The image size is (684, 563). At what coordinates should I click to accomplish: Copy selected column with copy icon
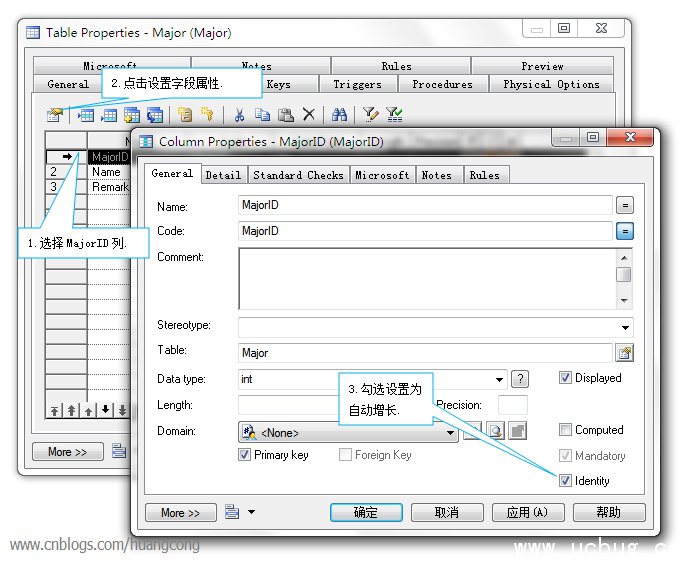[262, 115]
